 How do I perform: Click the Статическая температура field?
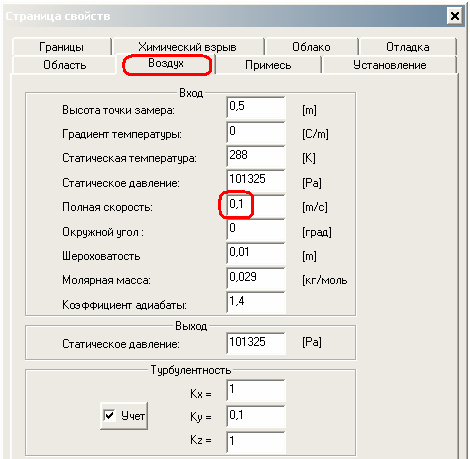tap(256, 156)
